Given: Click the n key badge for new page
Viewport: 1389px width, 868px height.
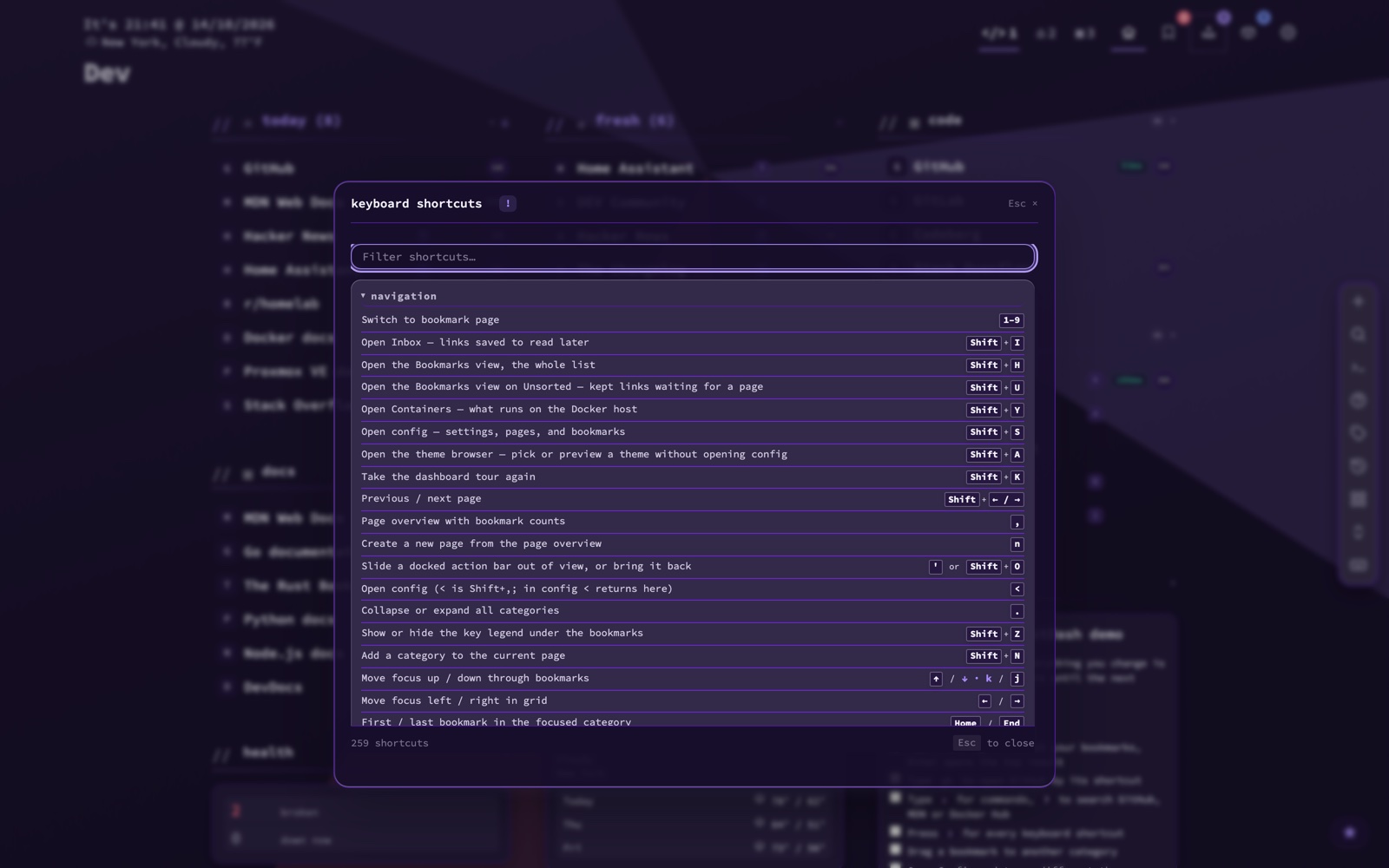Looking at the screenshot, I should point(1017,544).
